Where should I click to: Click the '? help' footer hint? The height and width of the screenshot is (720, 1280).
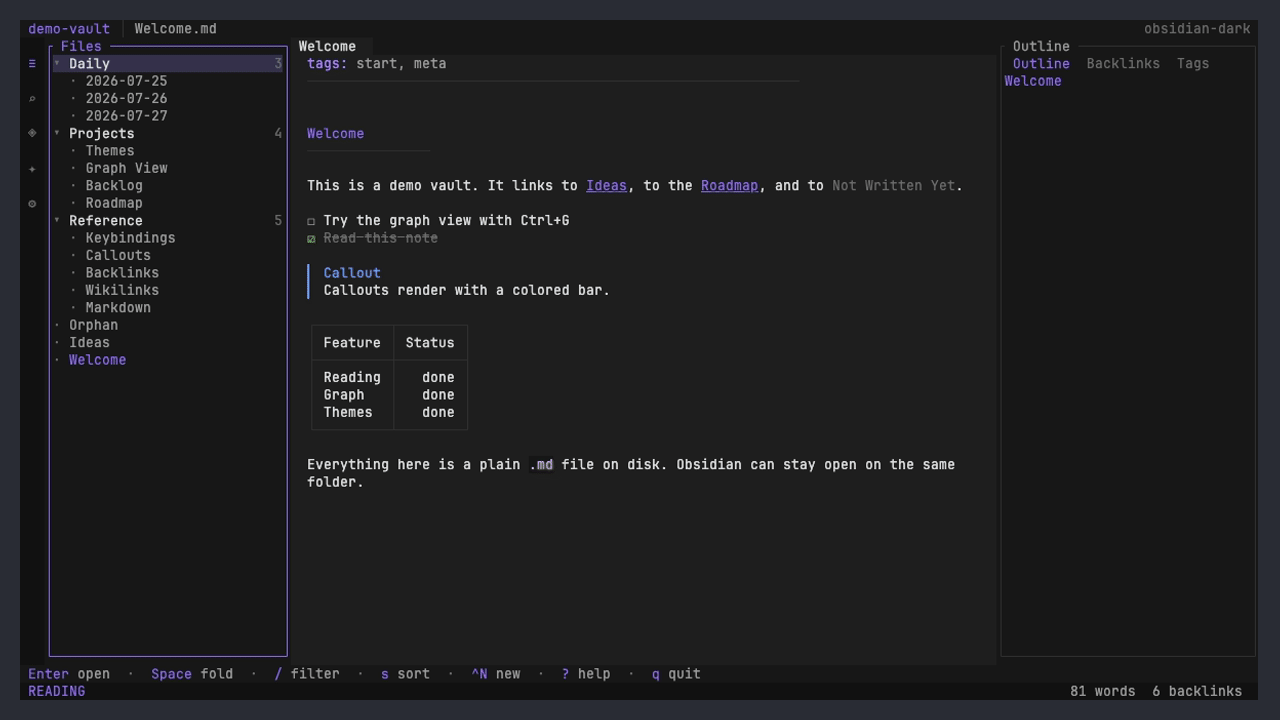click(x=586, y=674)
